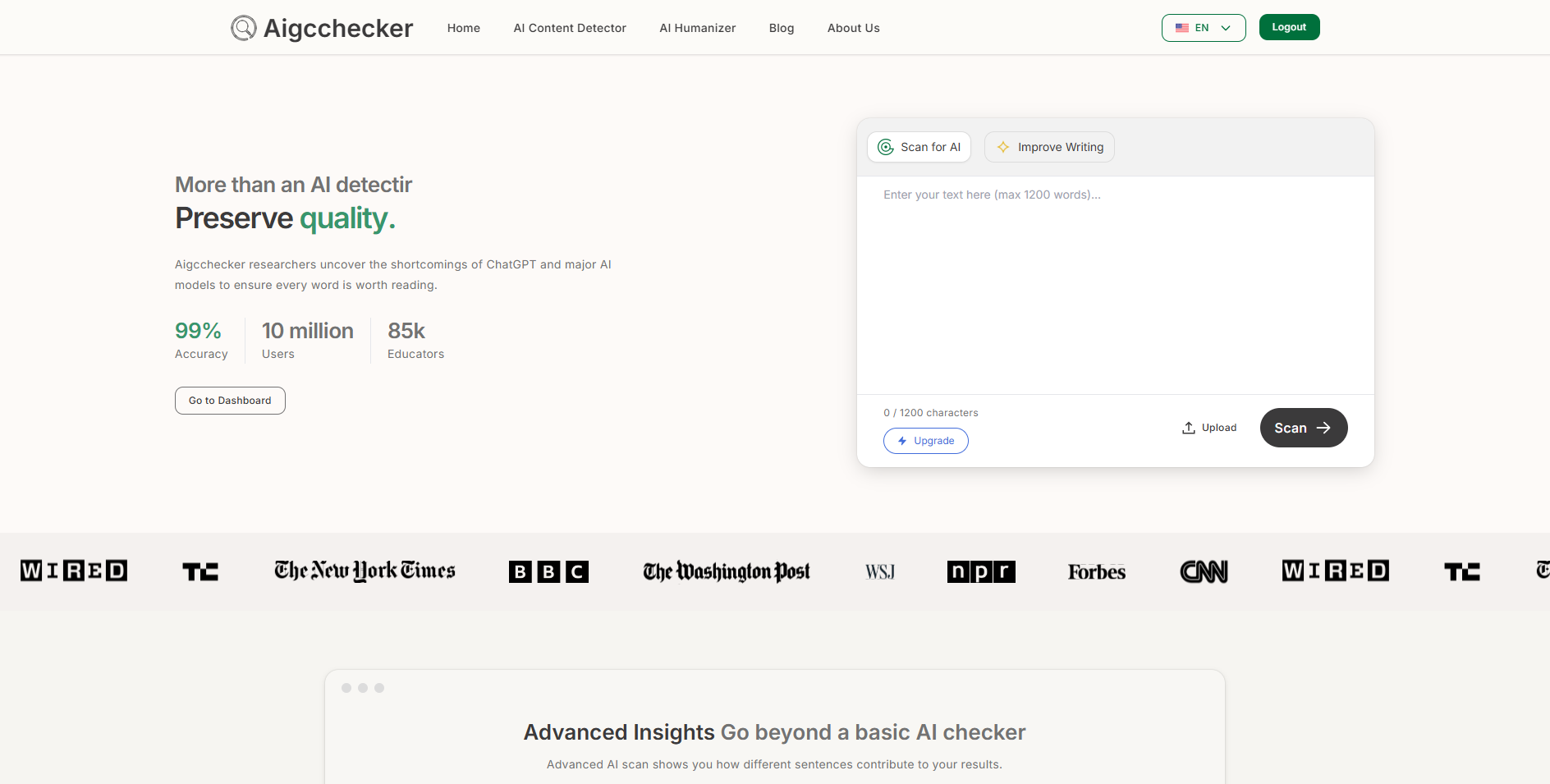Click The Washington Post logo

click(x=726, y=571)
